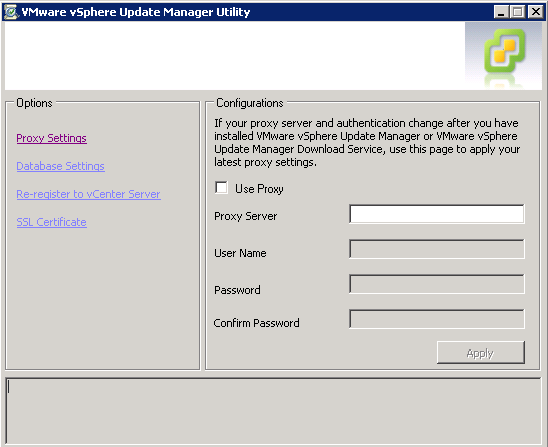Maximize the Update Manager Utility window
548x447 pixels.
pos(518,12)
